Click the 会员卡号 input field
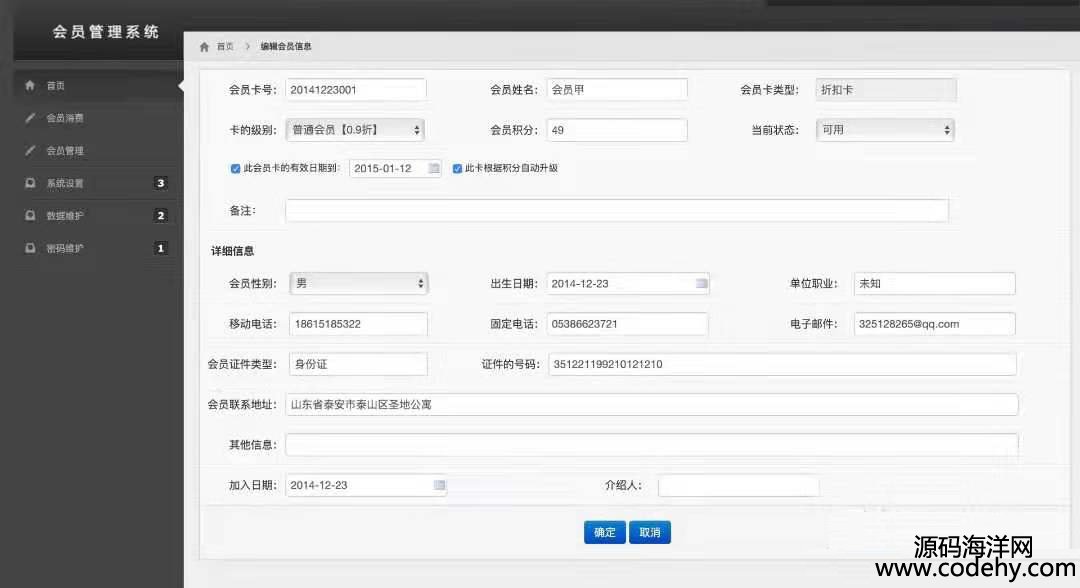The width and height of the screenshot is (1080, 588). pyautogui.click(x=356, y=90)
